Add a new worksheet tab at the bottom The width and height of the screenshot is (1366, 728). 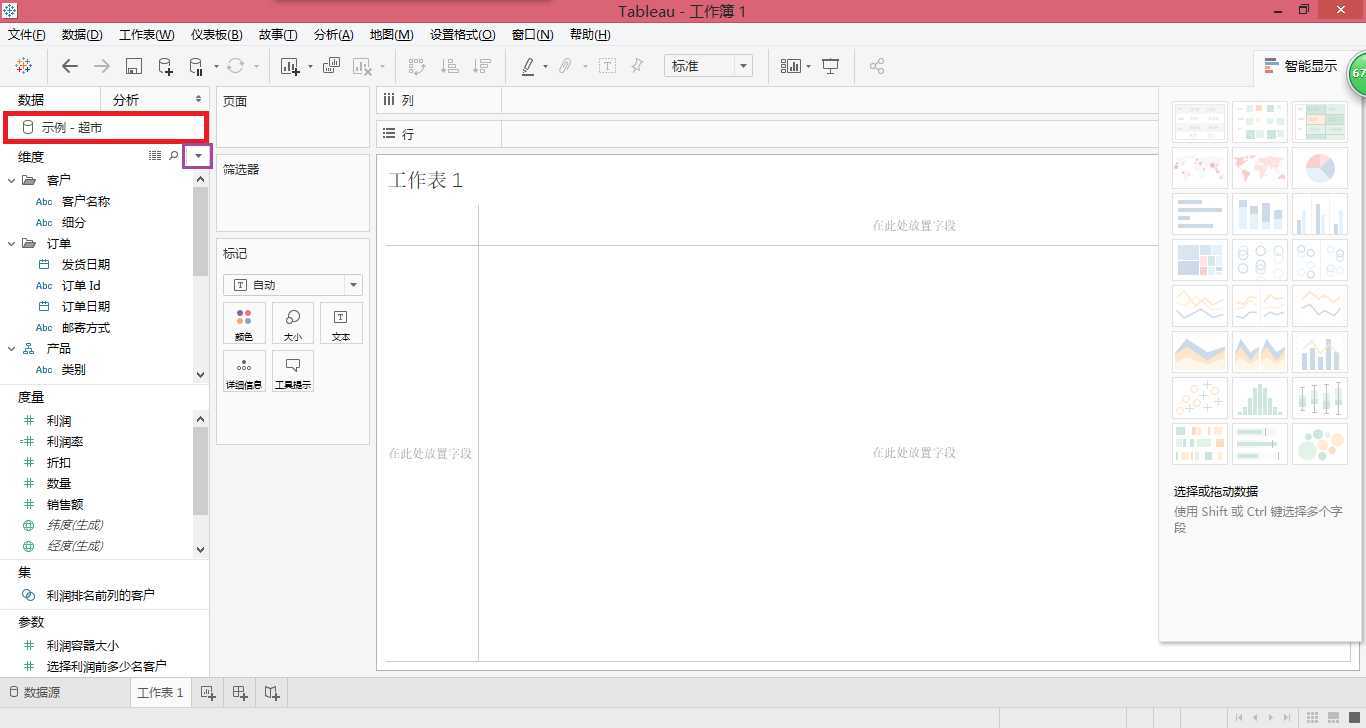click(207, 692)
